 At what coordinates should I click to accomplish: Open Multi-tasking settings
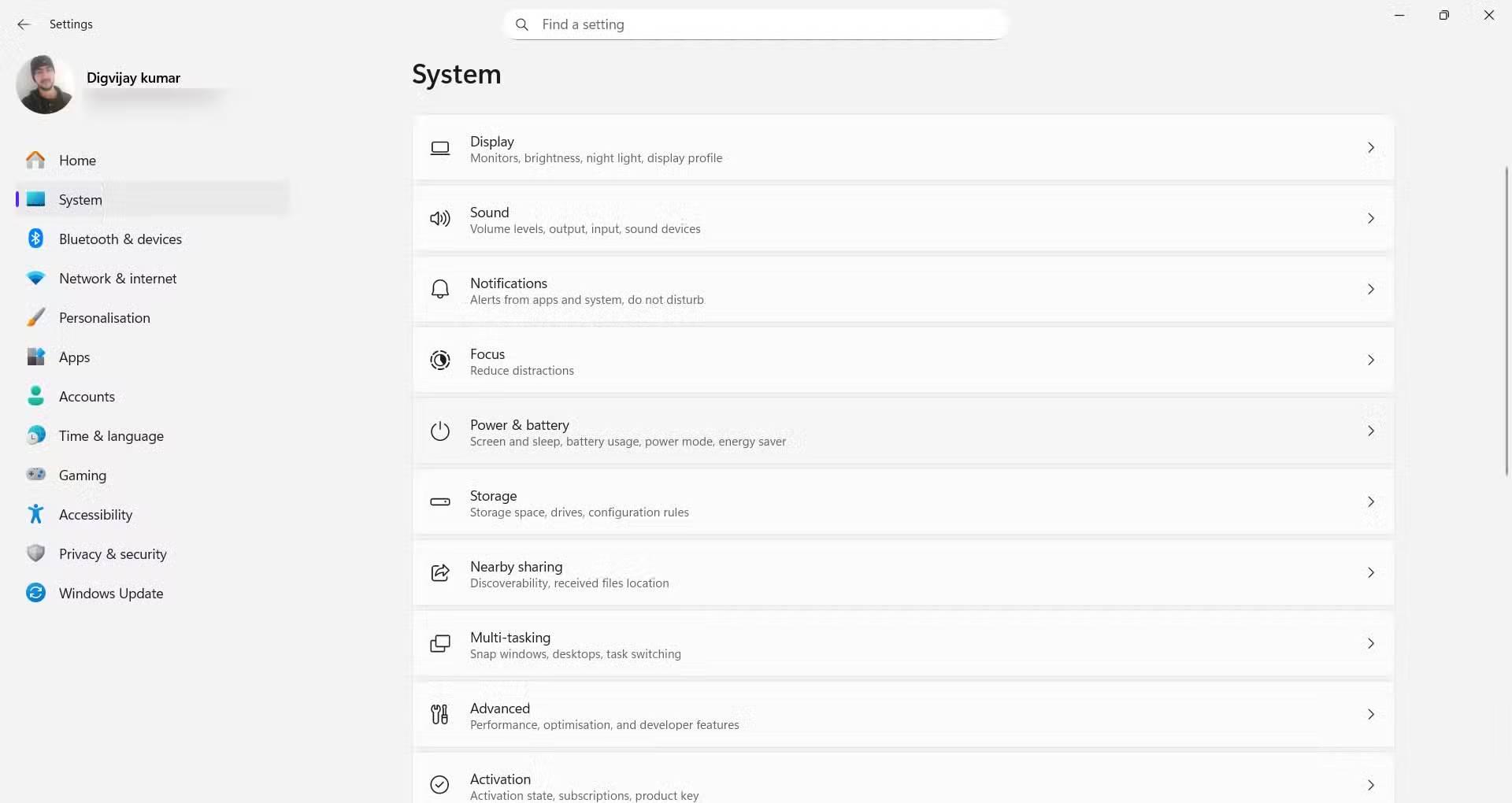pos(902,644)
